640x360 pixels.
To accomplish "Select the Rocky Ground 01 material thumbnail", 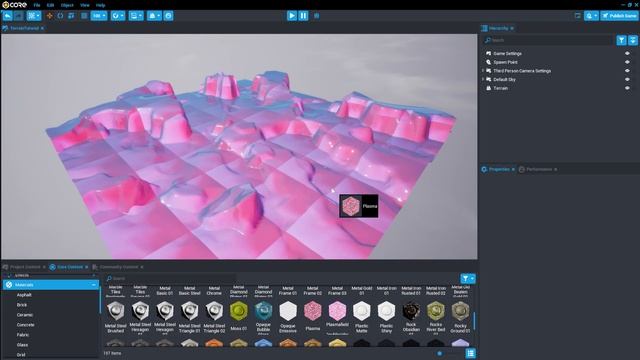I will (460, 311).
